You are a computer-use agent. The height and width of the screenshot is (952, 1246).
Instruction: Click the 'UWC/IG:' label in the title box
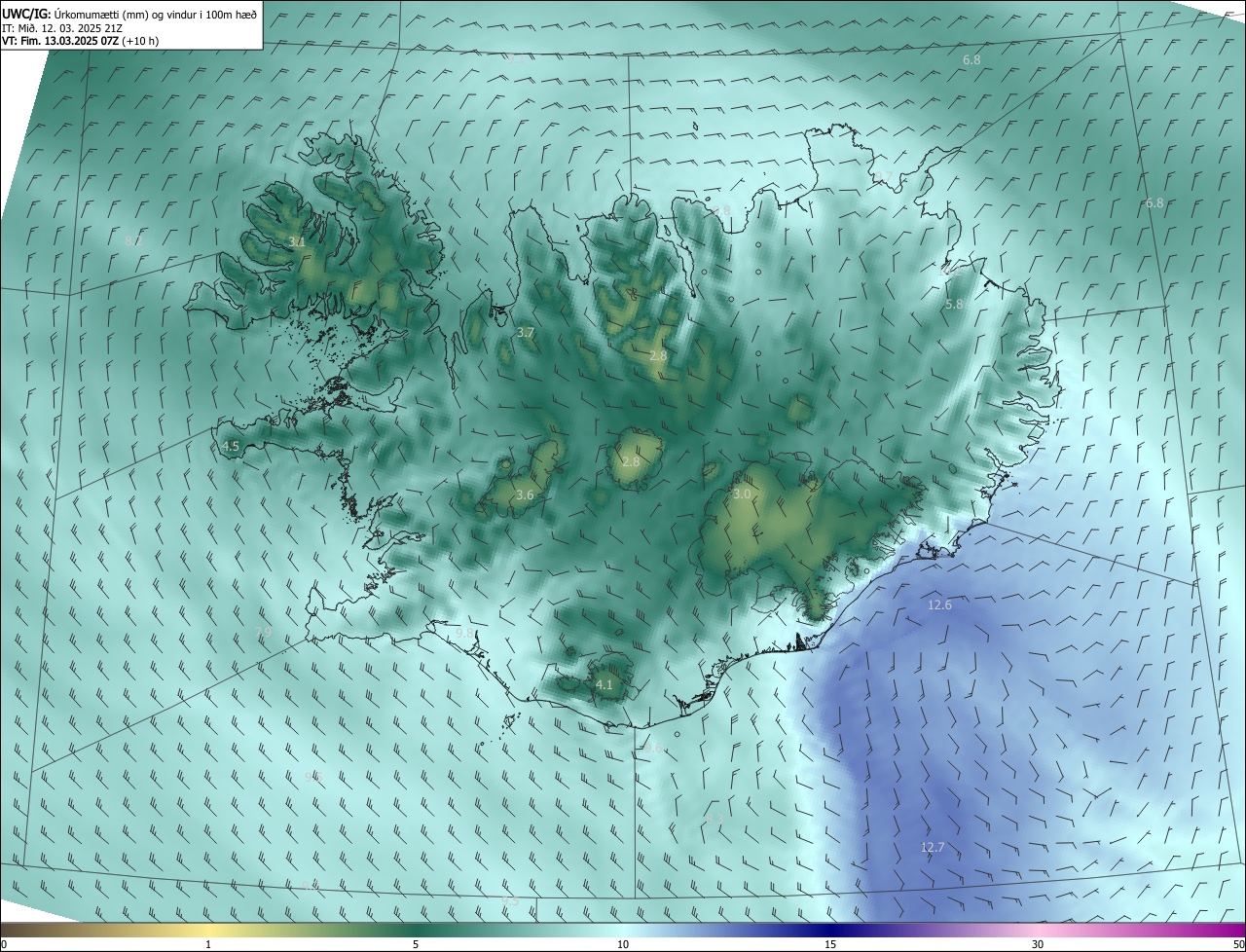27,14
